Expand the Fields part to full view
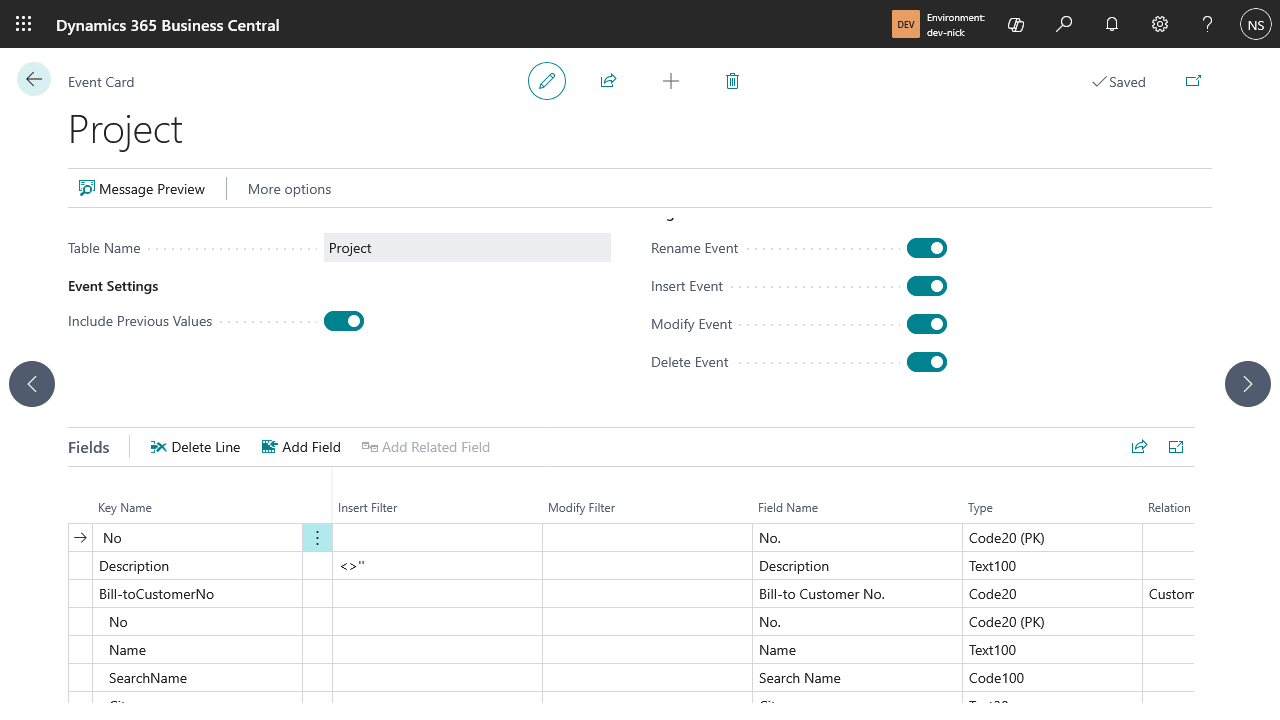The width and height of the screenshot is (1280, 720). click(x=1176, y=447)
